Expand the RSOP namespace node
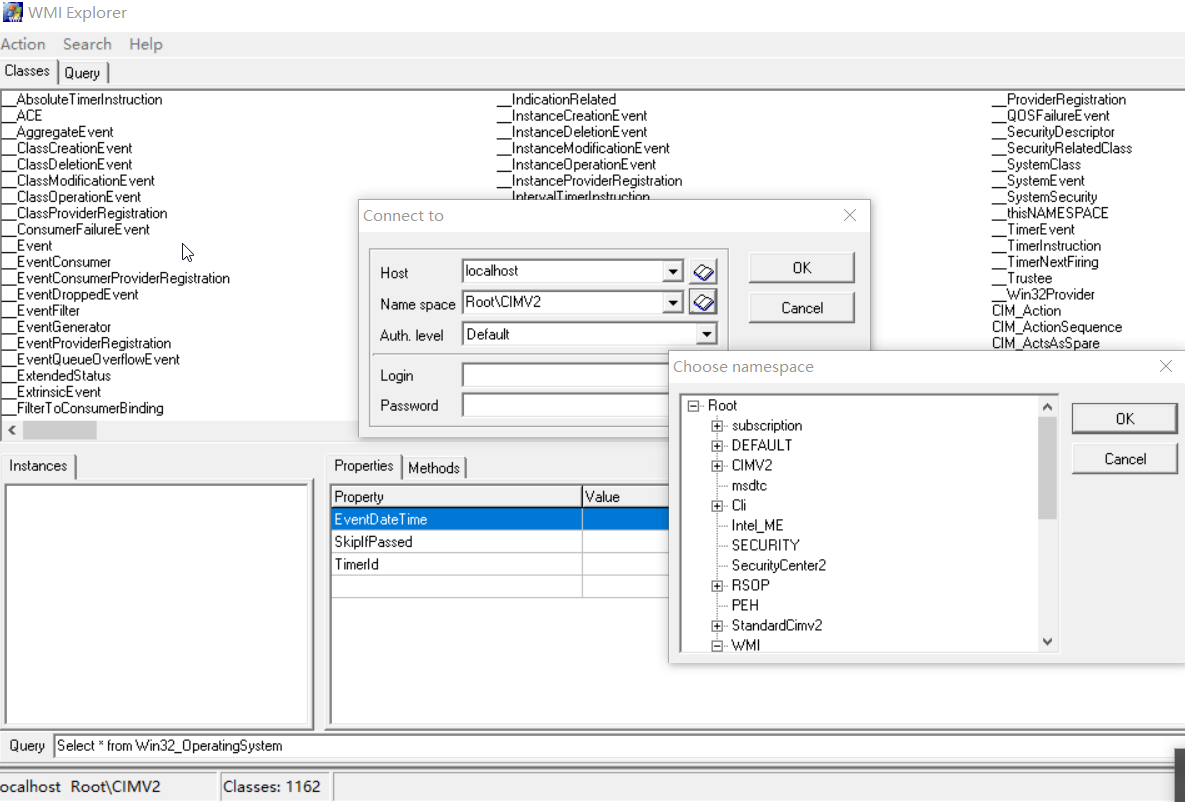Image resolution: width=1185 pixels, height=802 pixels. tap(716, 586)
